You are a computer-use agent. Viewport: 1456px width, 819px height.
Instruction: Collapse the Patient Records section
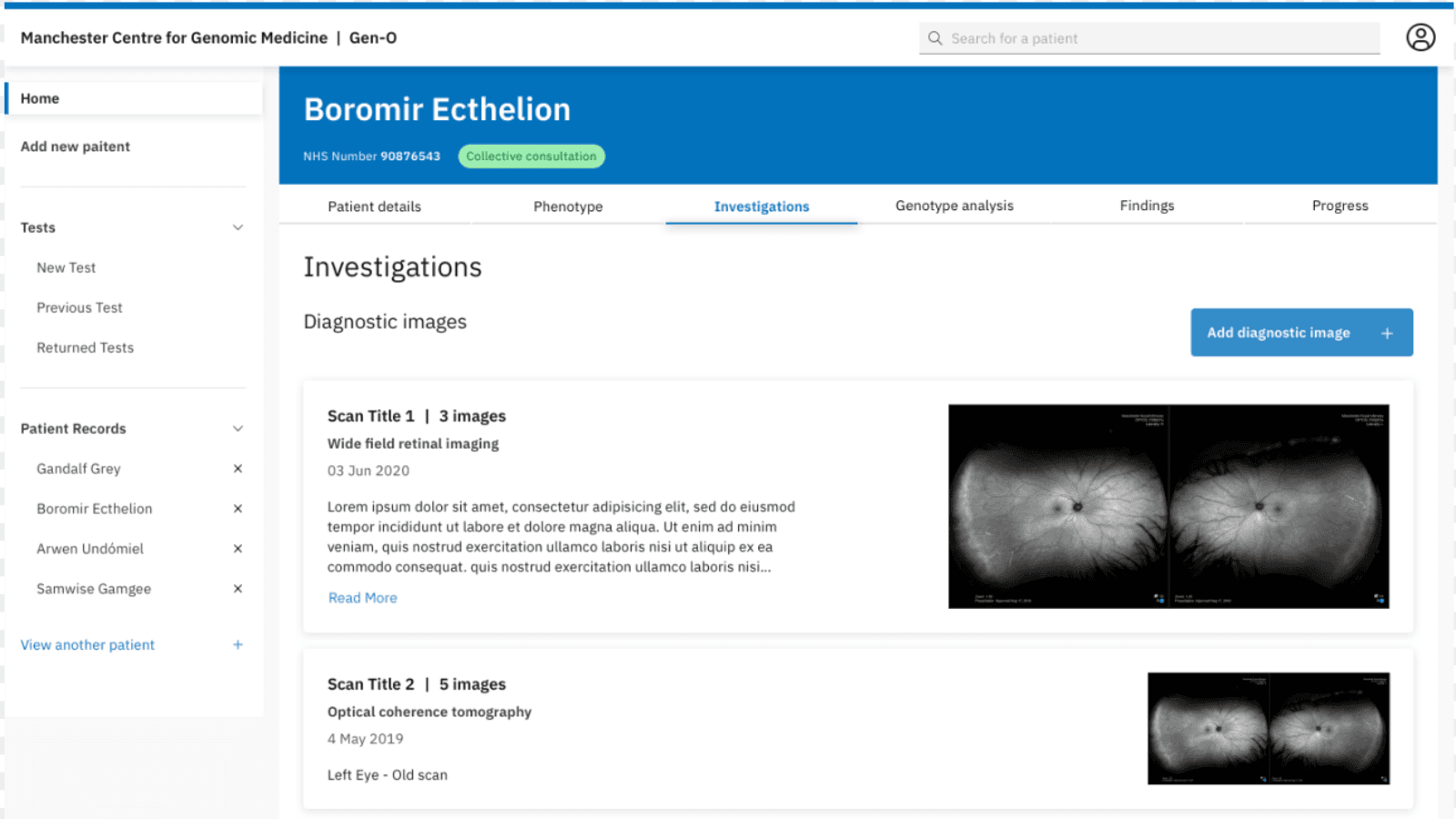pyautogui.click(x=238, y=429)
